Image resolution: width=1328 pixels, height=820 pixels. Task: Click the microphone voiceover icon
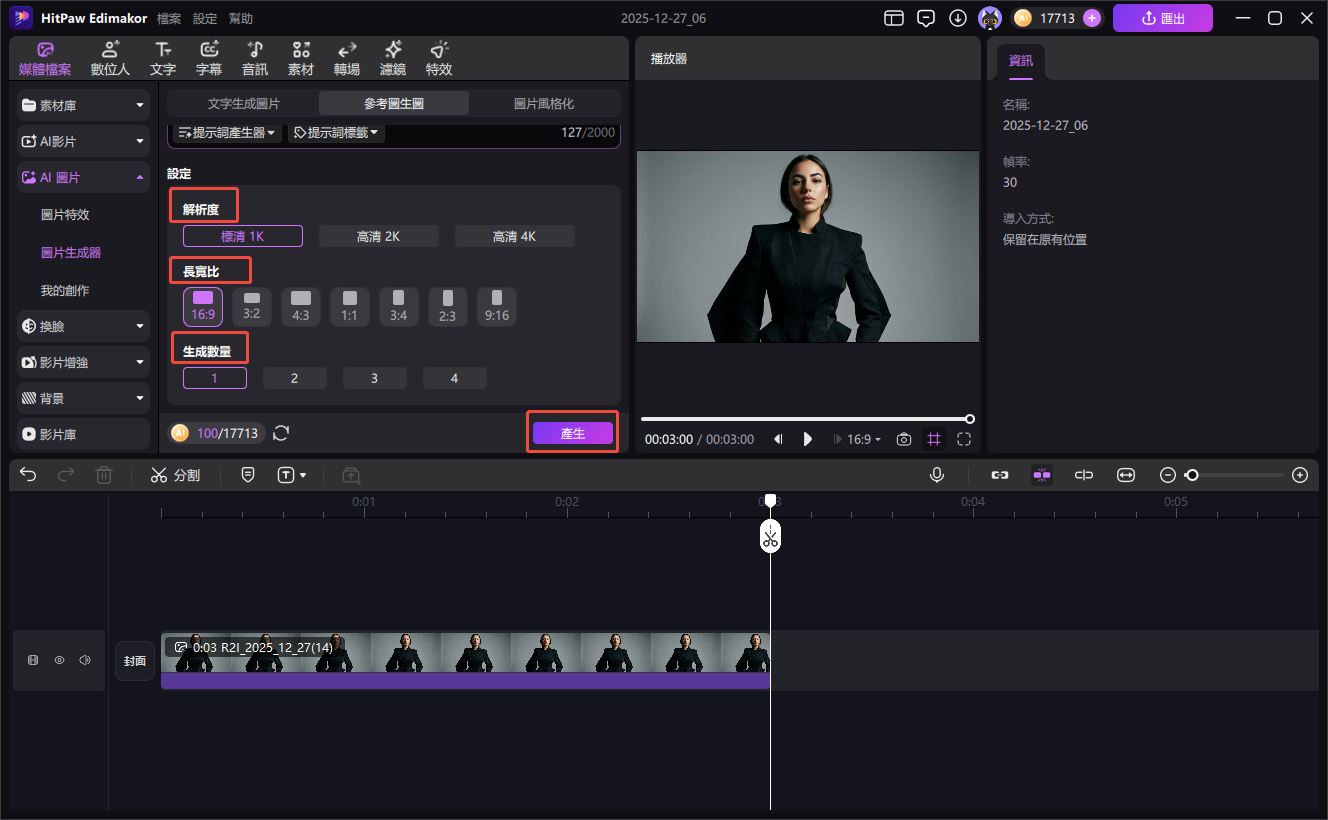(x=937, y=475)
